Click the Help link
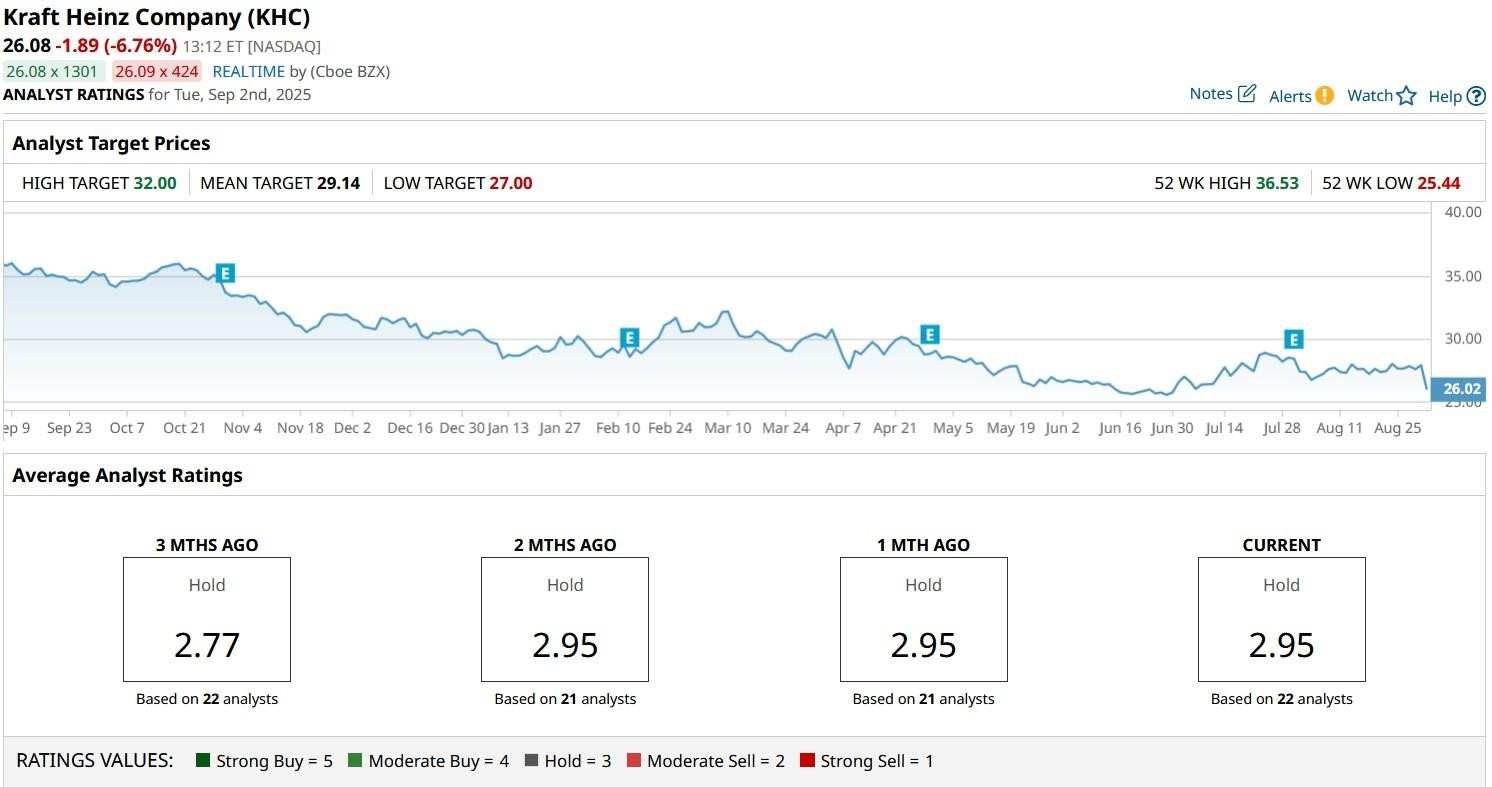Screen dimensions: 1492x787 [1445, 97]
